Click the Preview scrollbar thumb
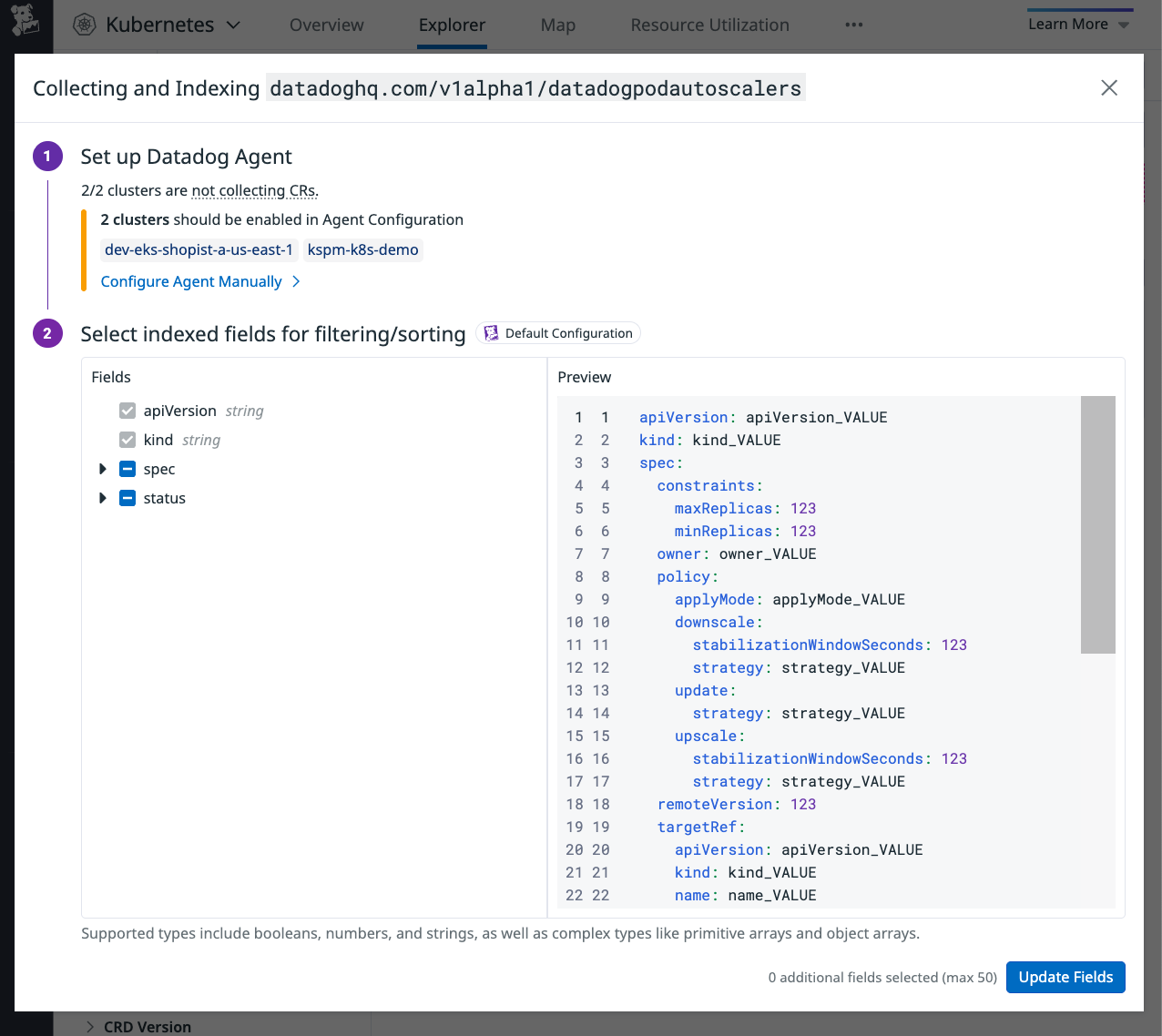 point(1097,524)
